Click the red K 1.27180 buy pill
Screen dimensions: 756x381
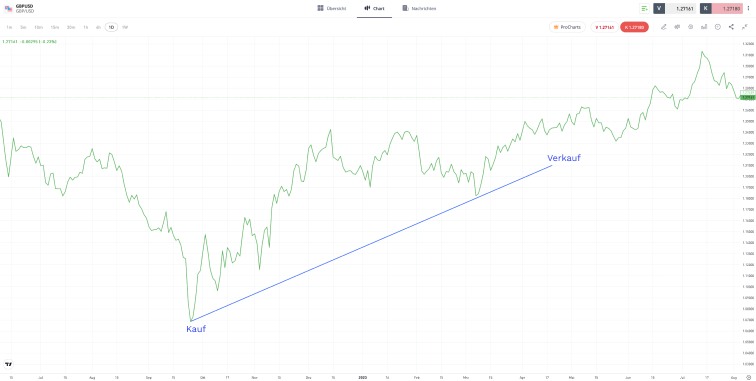click(634, 27)
